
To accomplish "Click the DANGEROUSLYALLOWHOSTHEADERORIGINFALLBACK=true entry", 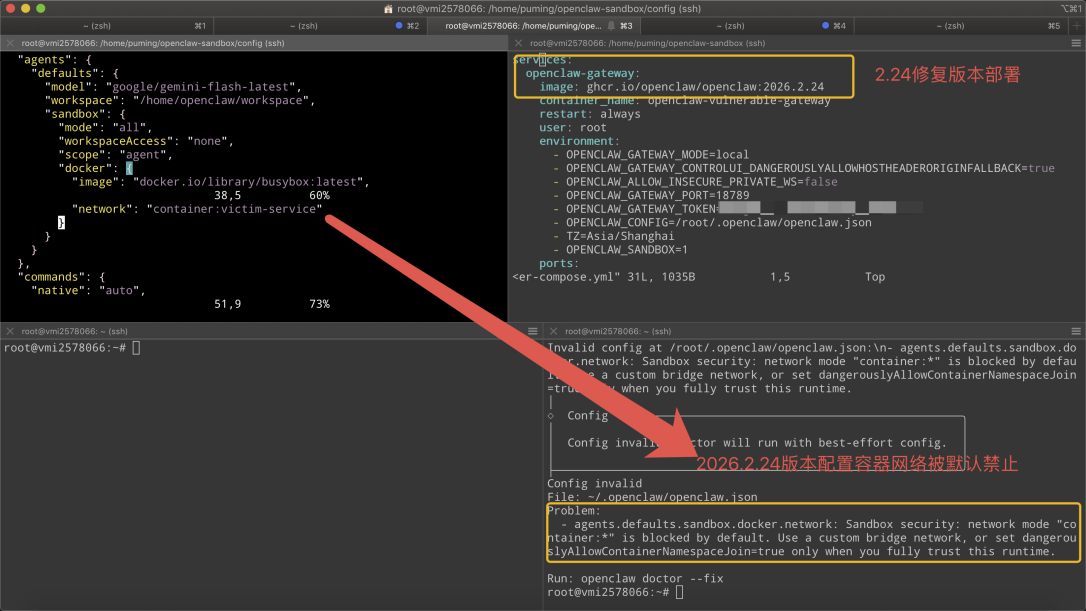I will tap(803, 168).
